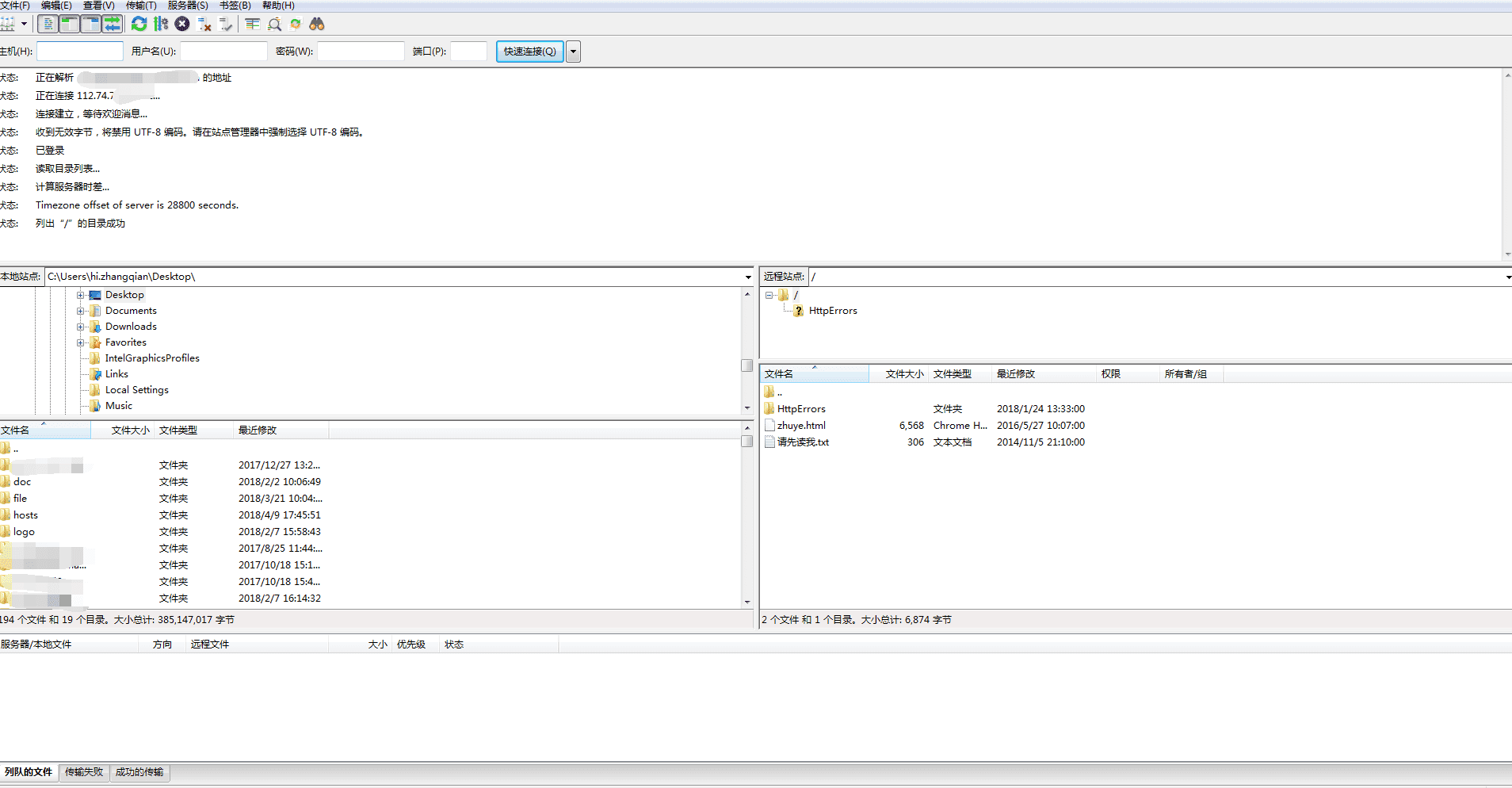The width and height of the screenshot is (1512, 788).
Task: Open the 文件(F) menu
Action: (15, 6)
